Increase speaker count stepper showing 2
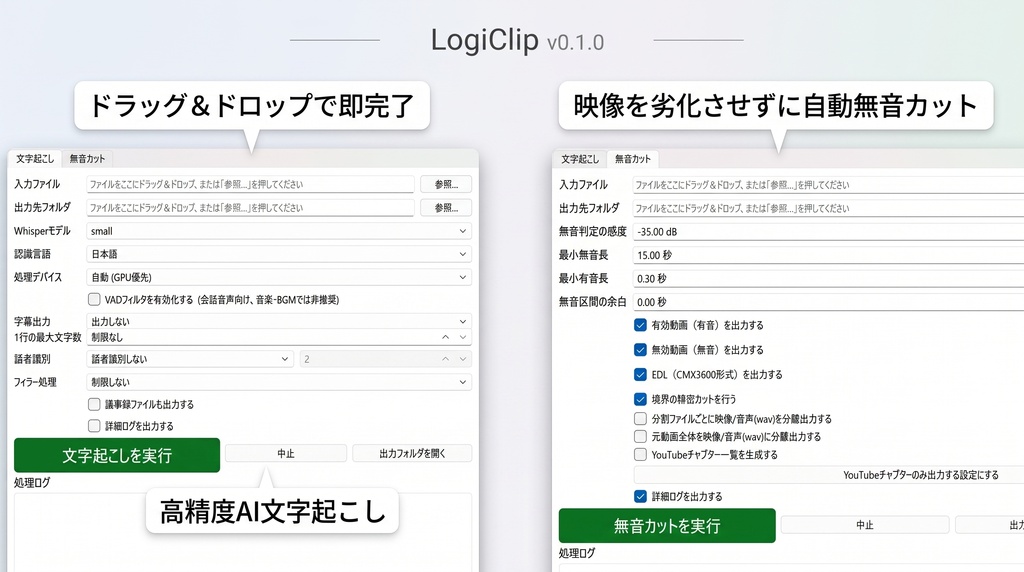Image resolution: width=1024 pixels, height=572 pixels. [445, 359]
